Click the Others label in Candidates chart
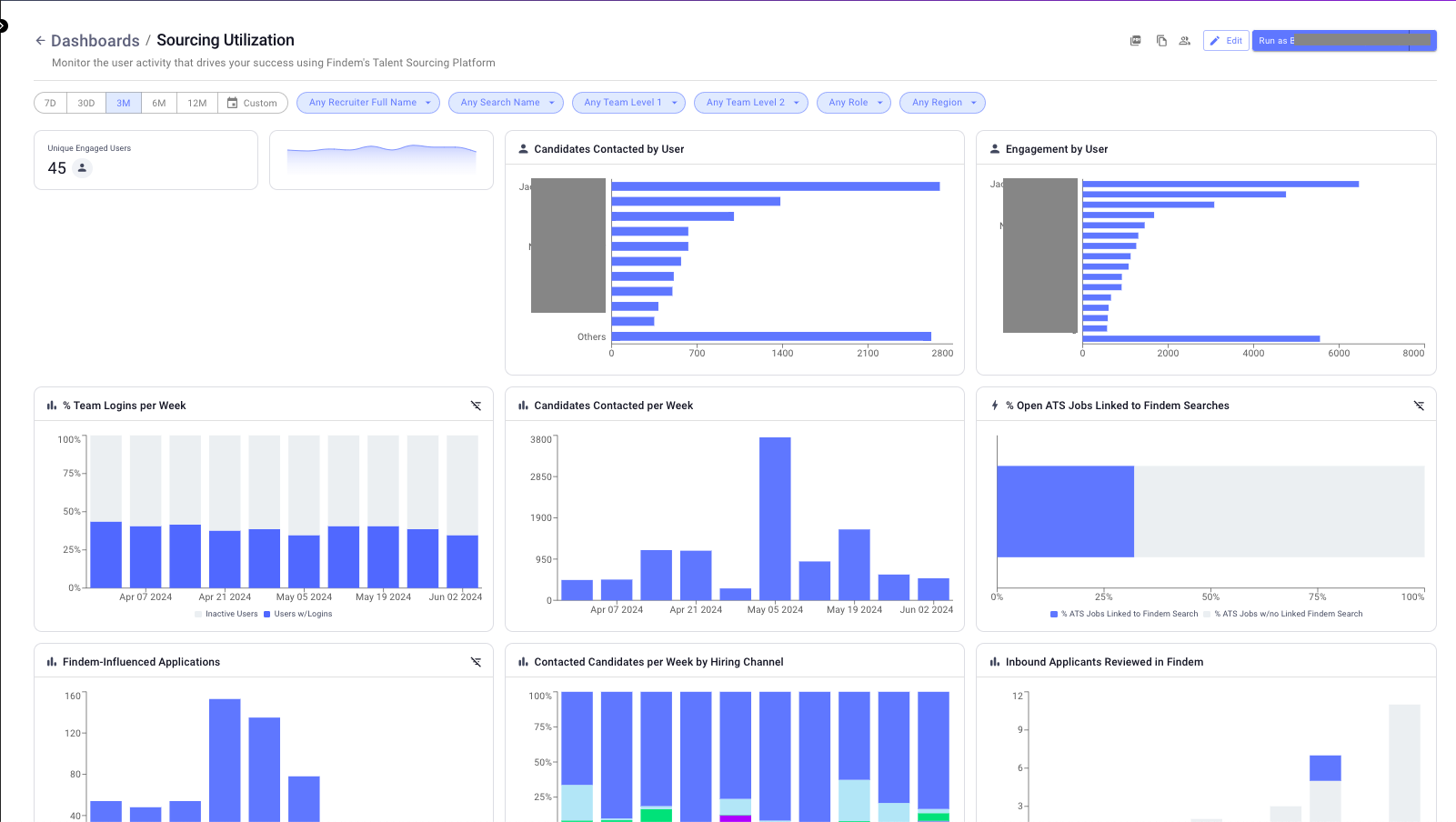Image resolution: width=1456 pixels, height=822 pixels. pos(591,337)
